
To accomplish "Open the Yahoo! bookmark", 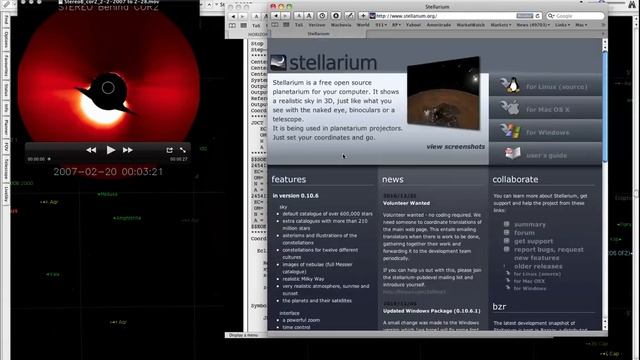I will pos(413,25).
